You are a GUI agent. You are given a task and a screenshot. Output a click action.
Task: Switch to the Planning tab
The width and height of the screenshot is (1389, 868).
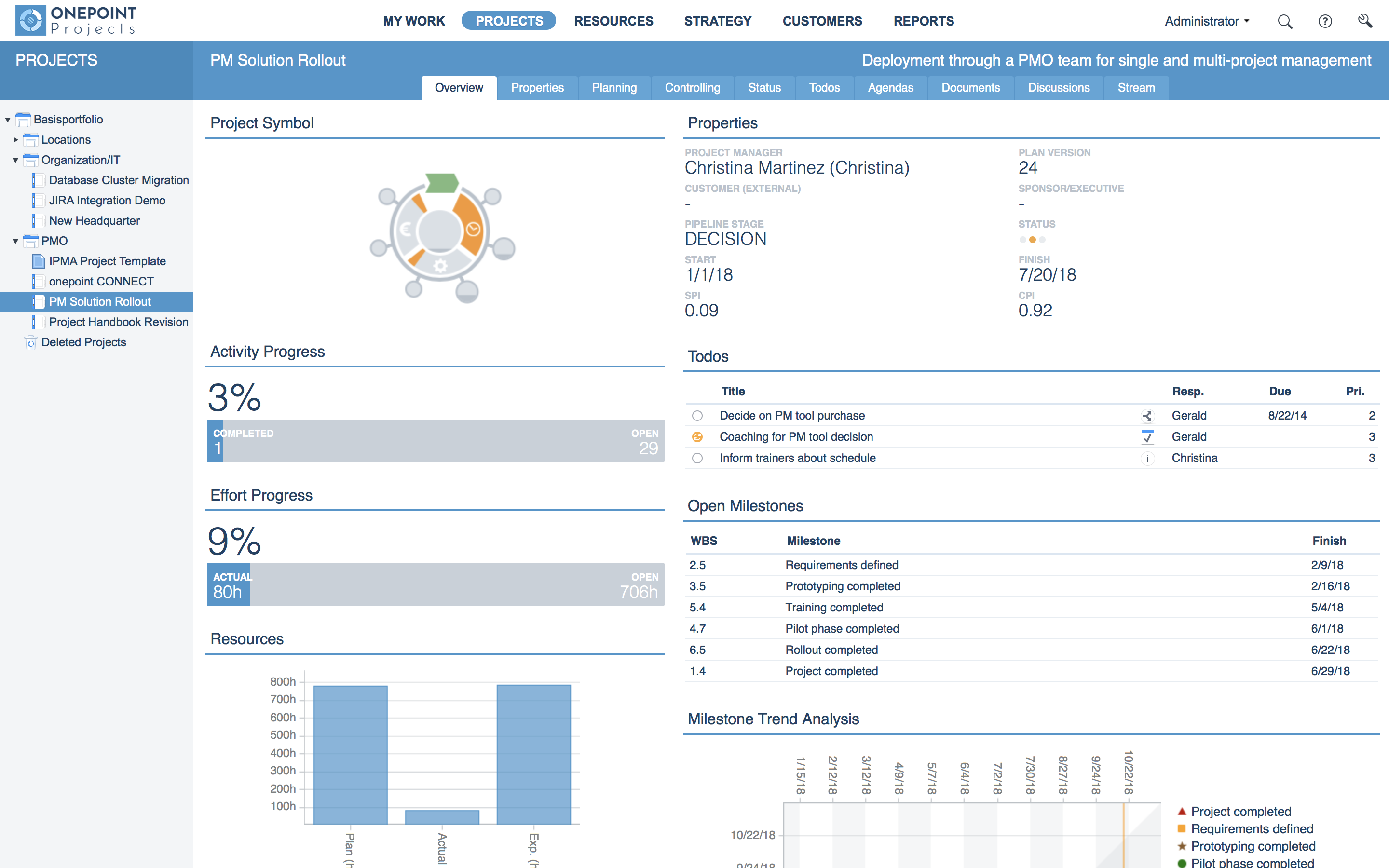(x=614, y=88)
